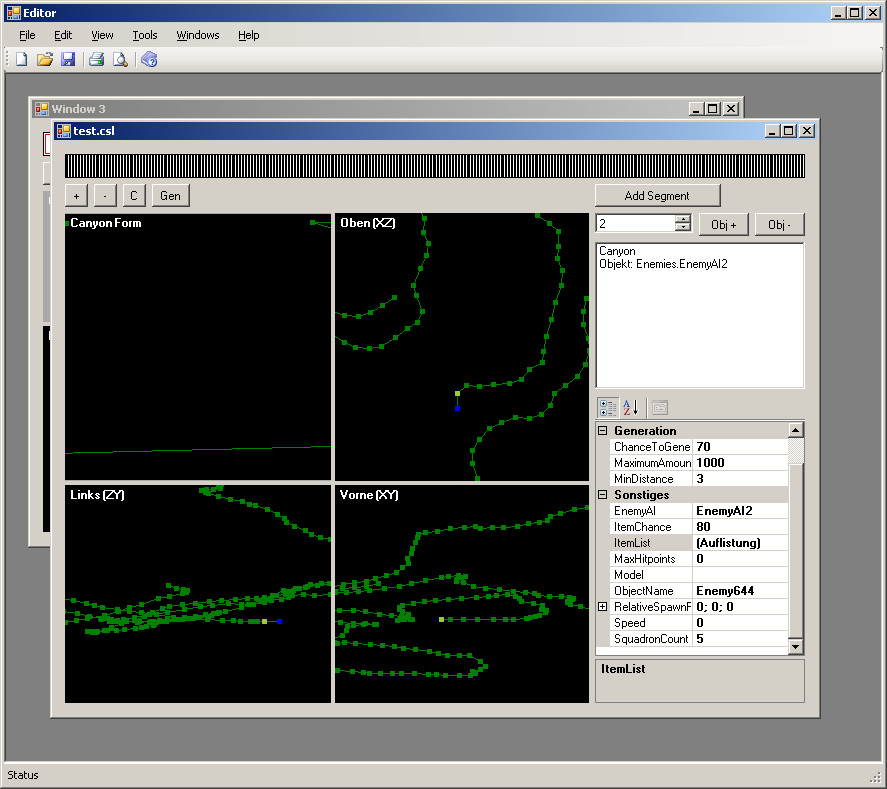Click the minus zoom button
The width and height of the screenshot is (887, 789).
(105, 196)
